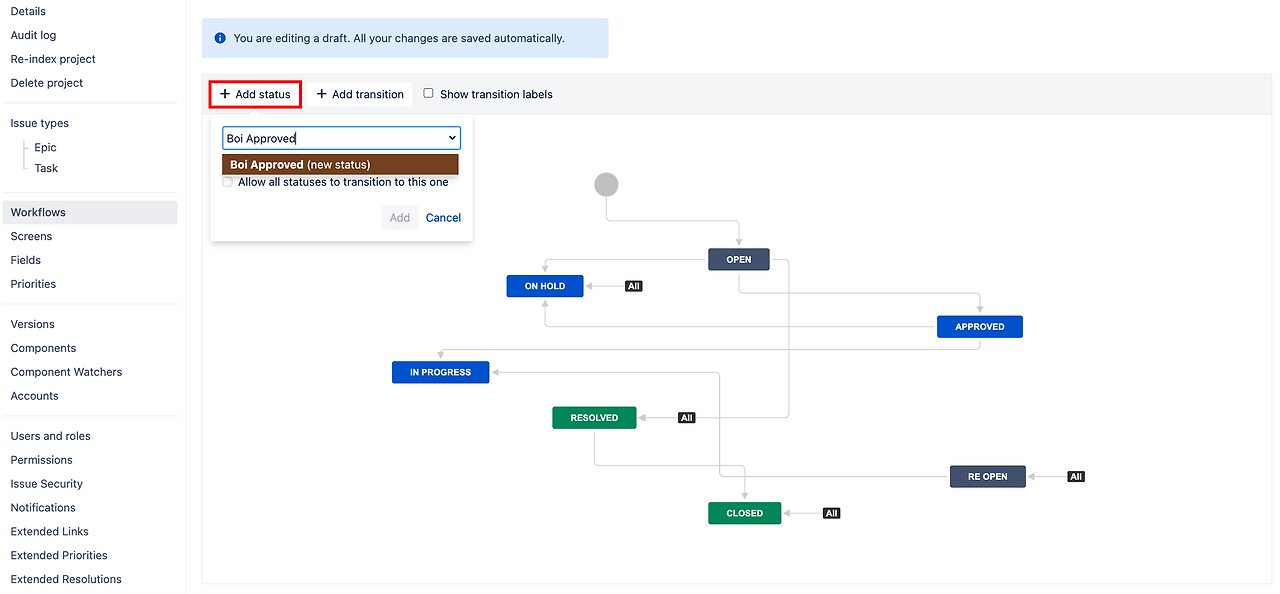Image resolution: width=1280 pixels, height=594 pixels.
Task: Select the grey workflow start circle
Action: tap(606, 184)
